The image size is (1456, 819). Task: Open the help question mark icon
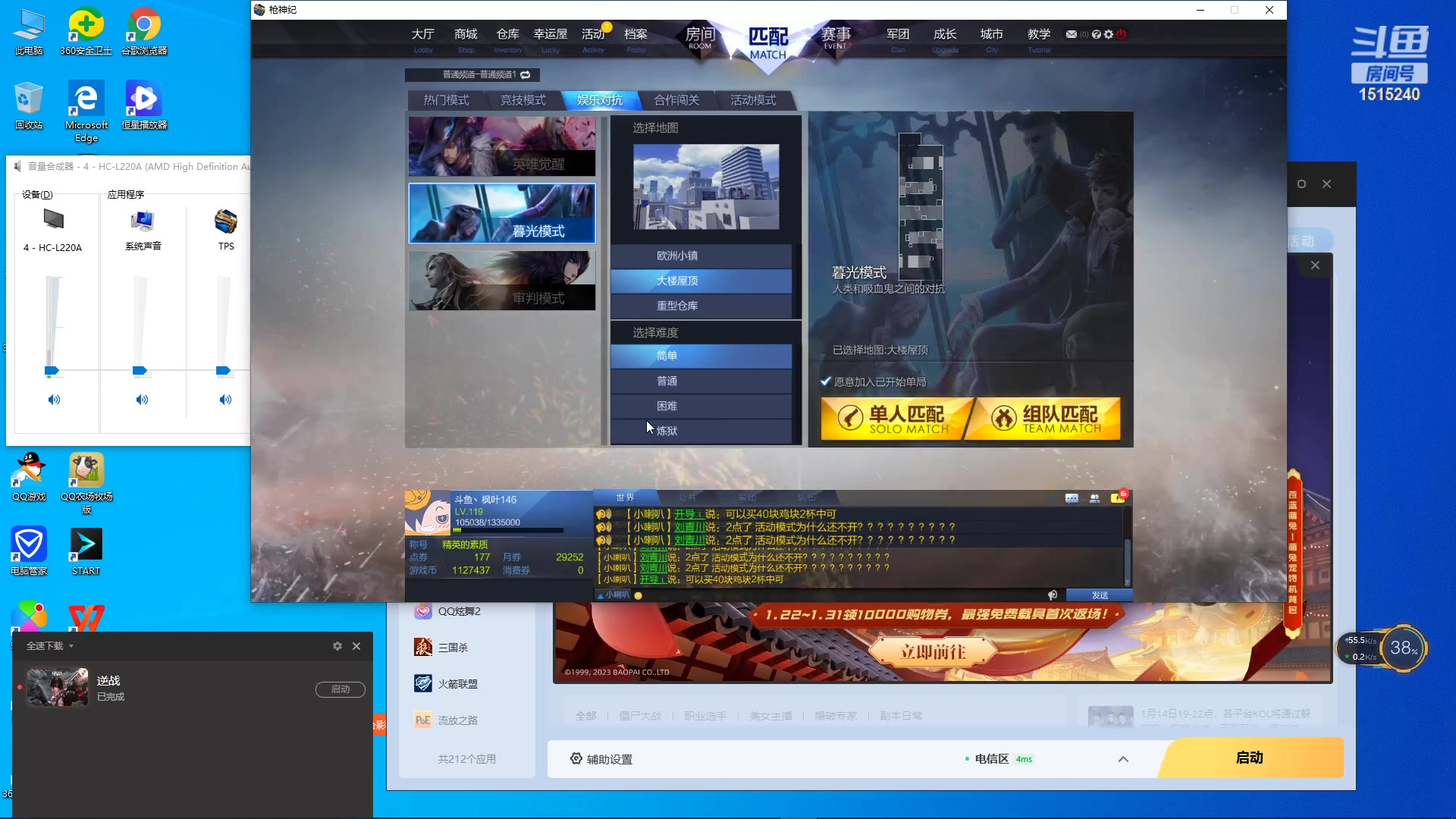click(x=1096, y=34)
